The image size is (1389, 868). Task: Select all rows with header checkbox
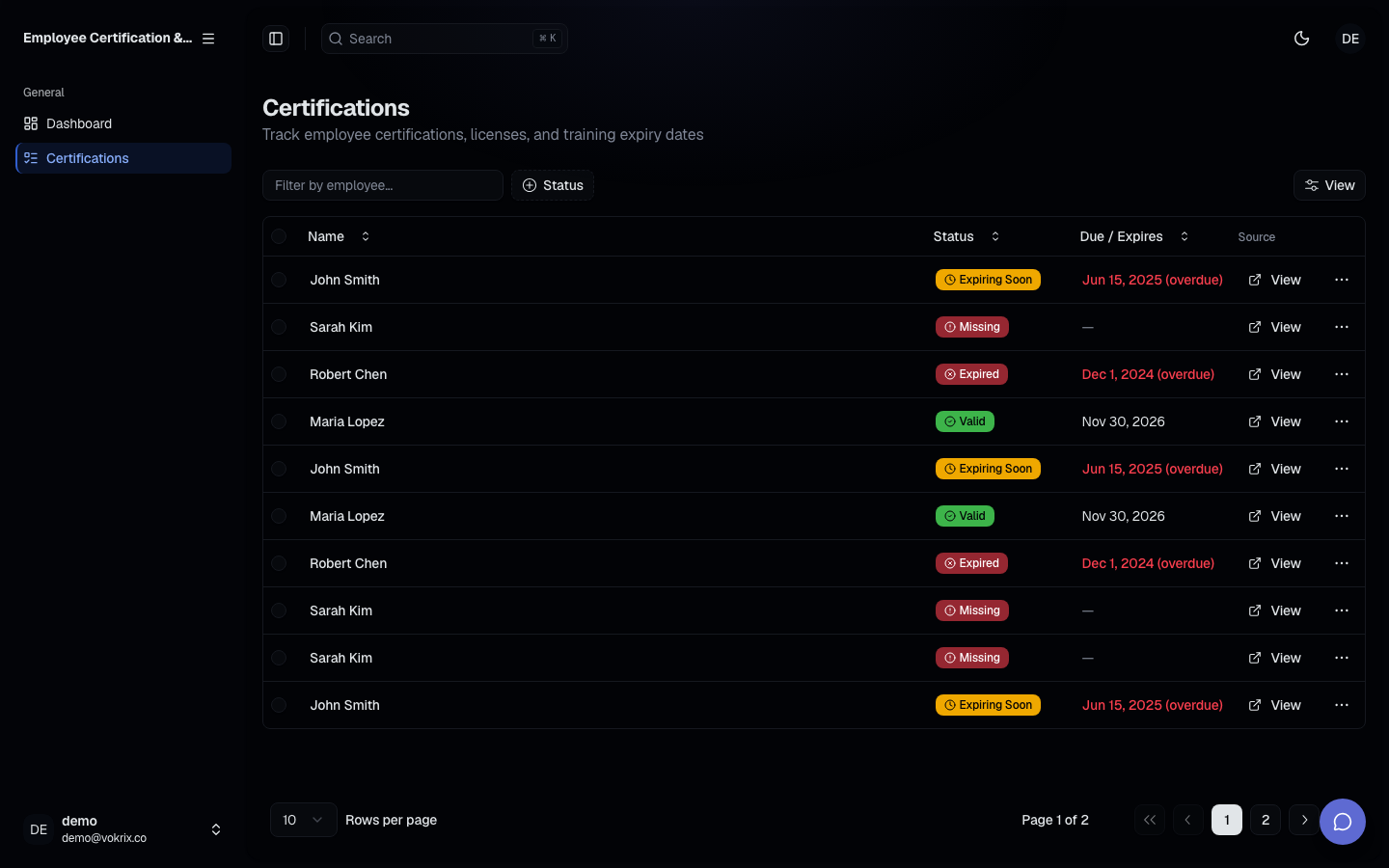pyautogui.click(x=279, y=236)
